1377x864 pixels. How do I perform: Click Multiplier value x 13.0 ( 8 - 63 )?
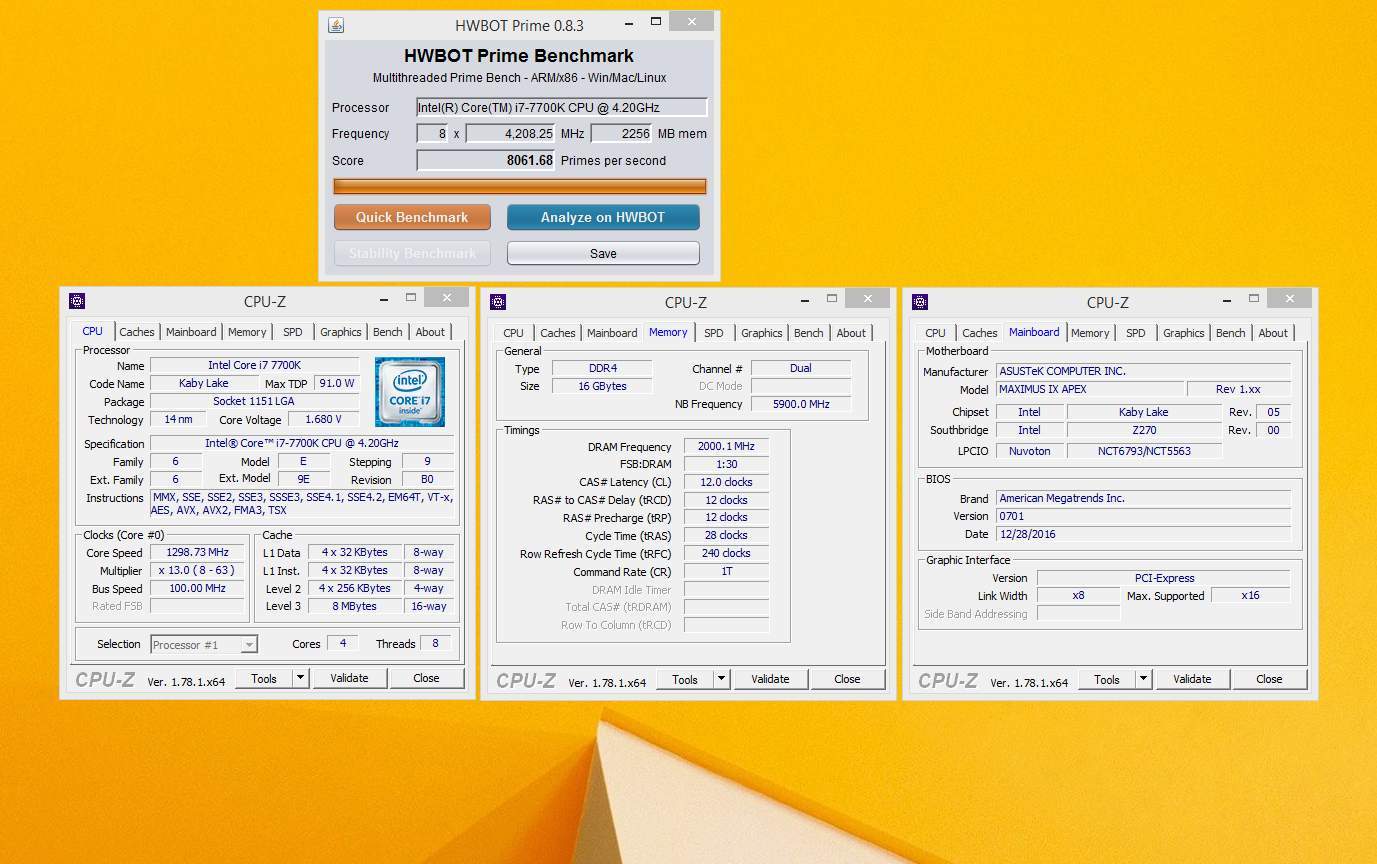click(197, 570)
